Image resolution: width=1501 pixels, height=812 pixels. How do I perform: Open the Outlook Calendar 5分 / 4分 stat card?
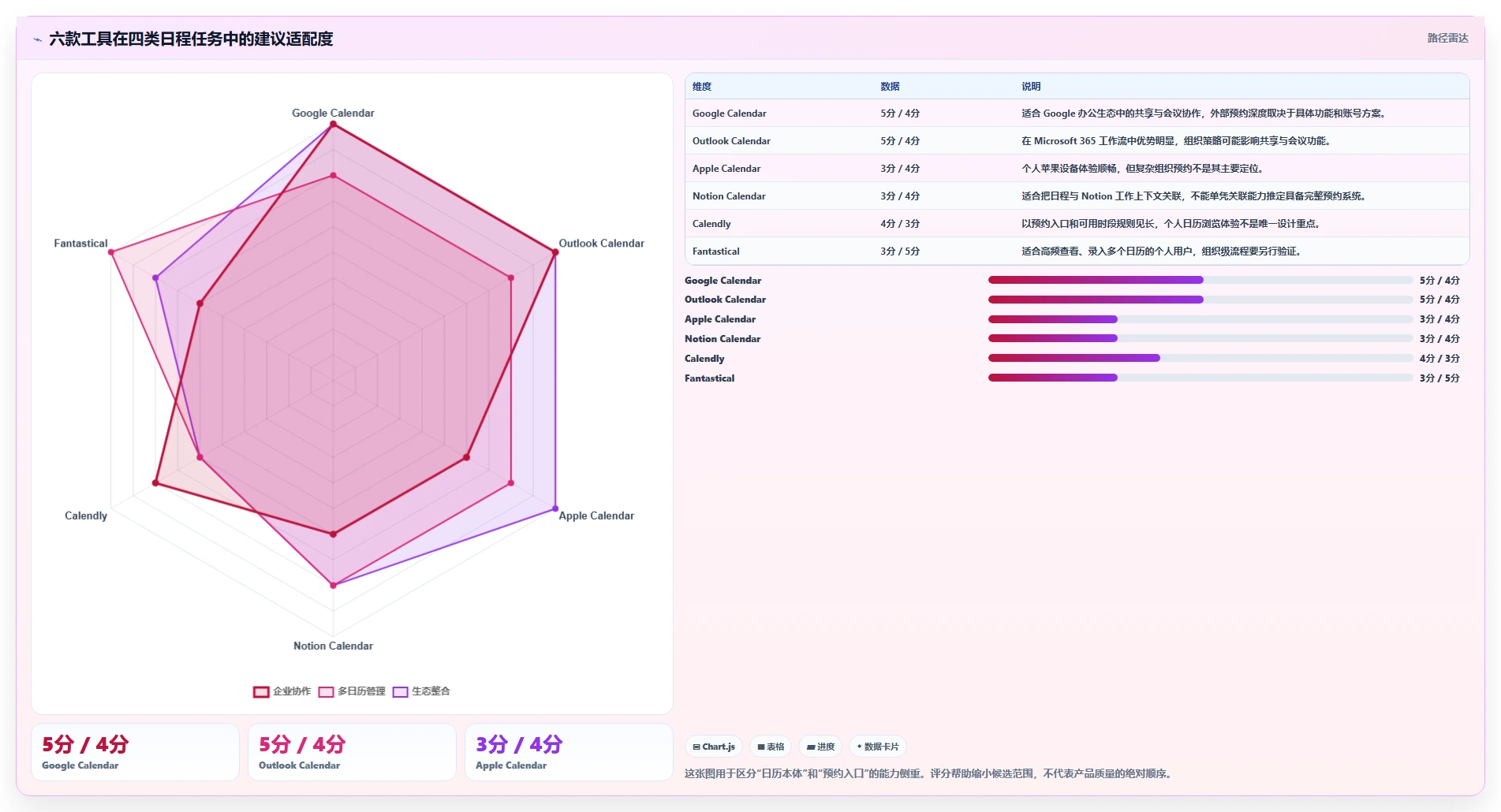click(x=352, y=752)
